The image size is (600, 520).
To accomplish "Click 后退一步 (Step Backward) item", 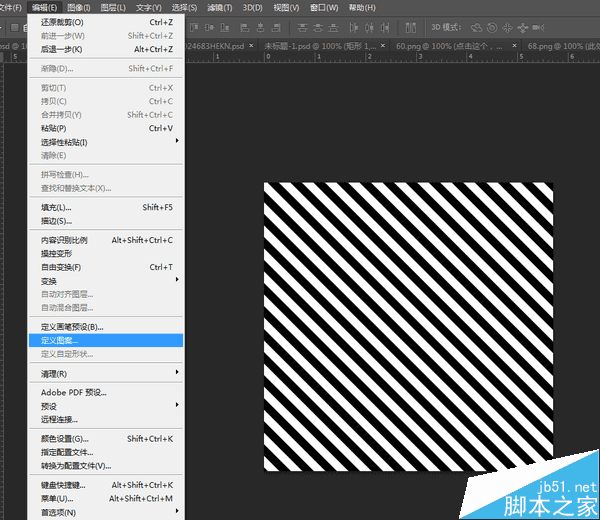I will 61,49.
